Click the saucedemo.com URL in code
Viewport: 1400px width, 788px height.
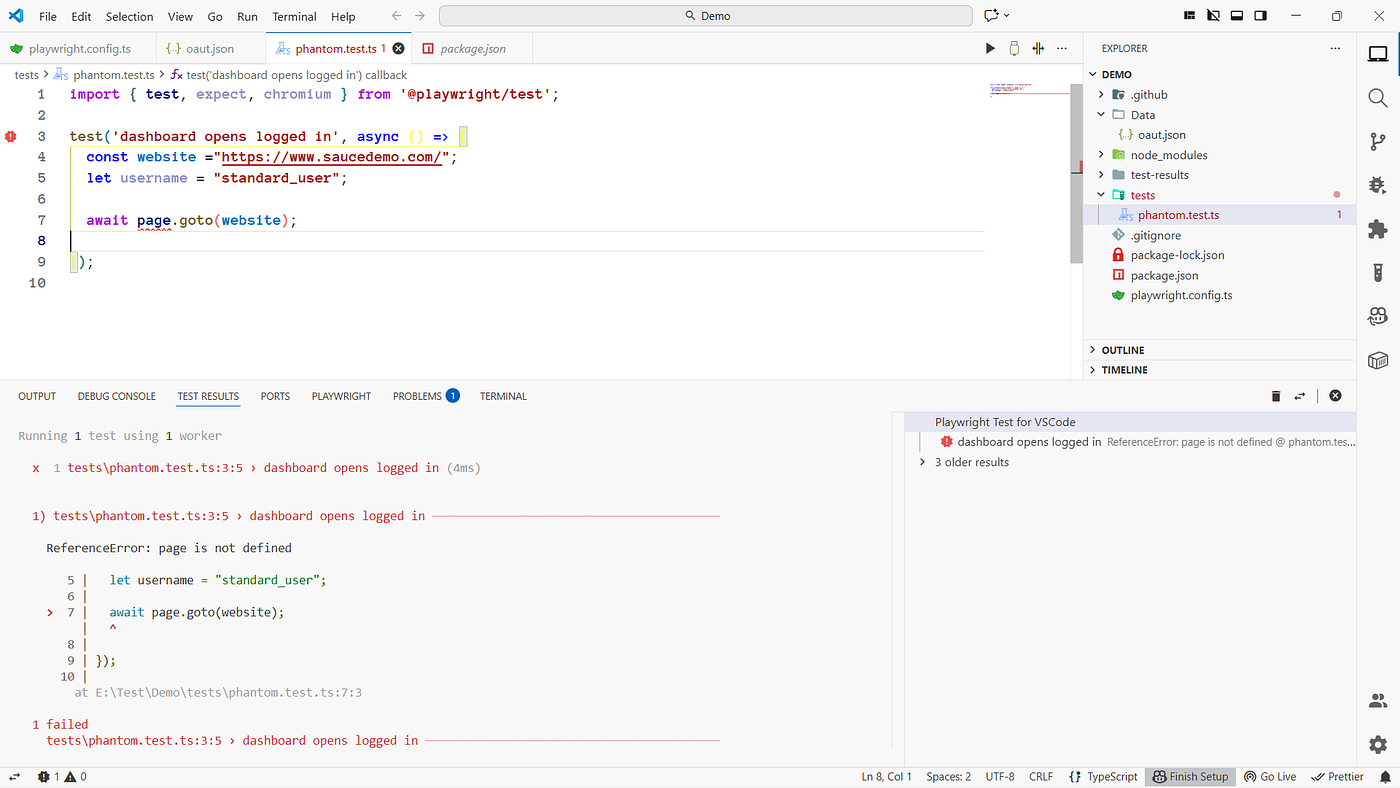click(331, 157)
